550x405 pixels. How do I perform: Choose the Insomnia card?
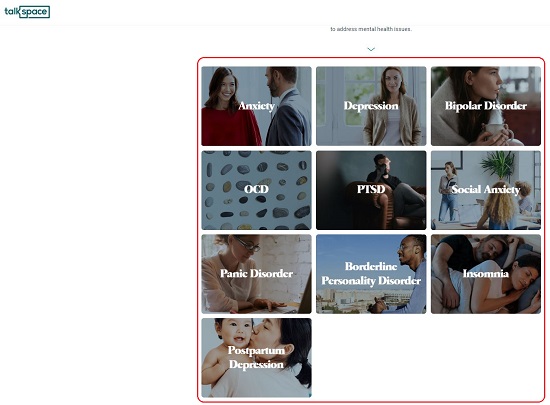(486, 274)
